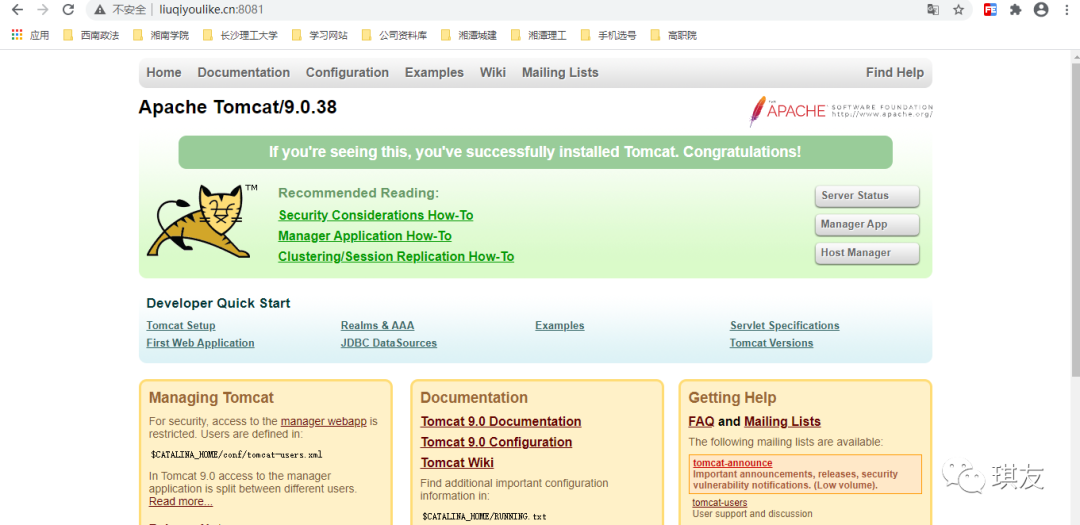
Task: Click the browser forward arrow
Action: point(42,10)
